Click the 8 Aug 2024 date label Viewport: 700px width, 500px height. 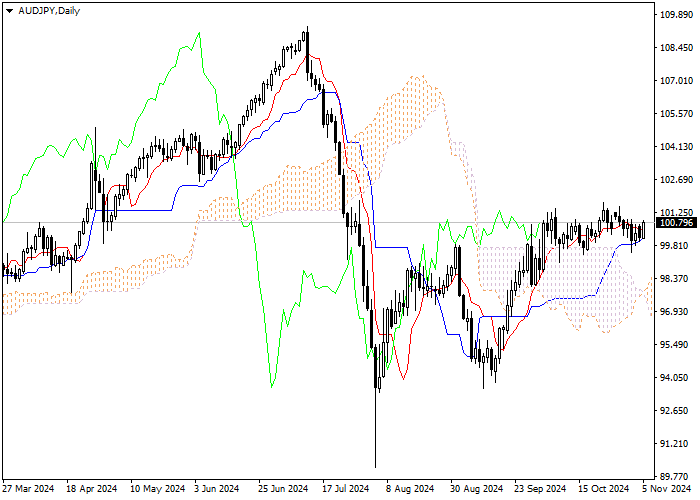point(410,489)
